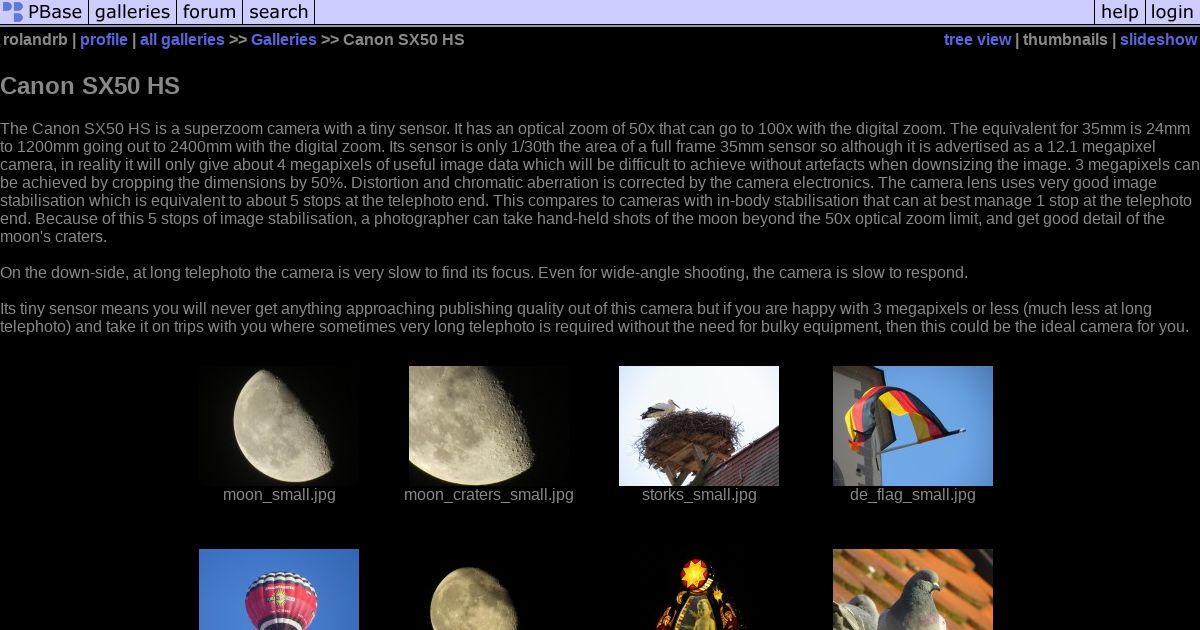Click the moon_craters_small.jpg caption
Image resolution: width=1200 pixels, height=630 pixels.
coord(489,495)
